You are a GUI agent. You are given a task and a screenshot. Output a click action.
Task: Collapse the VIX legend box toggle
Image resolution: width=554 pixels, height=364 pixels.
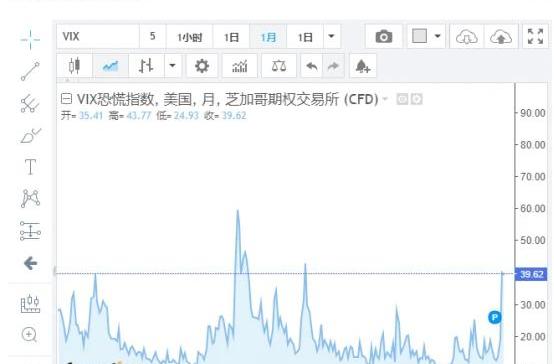[x=66, y=99]
